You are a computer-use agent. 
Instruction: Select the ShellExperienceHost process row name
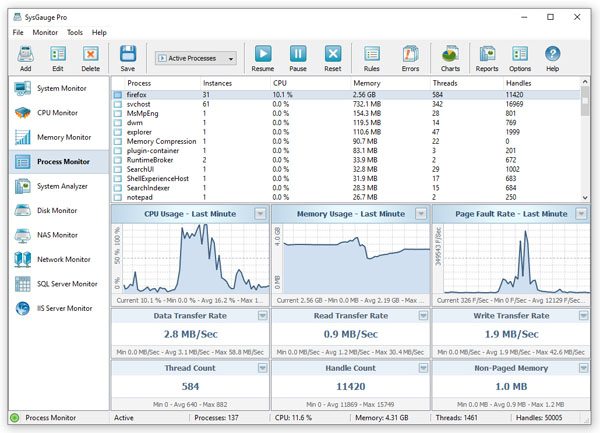[158, 179]
